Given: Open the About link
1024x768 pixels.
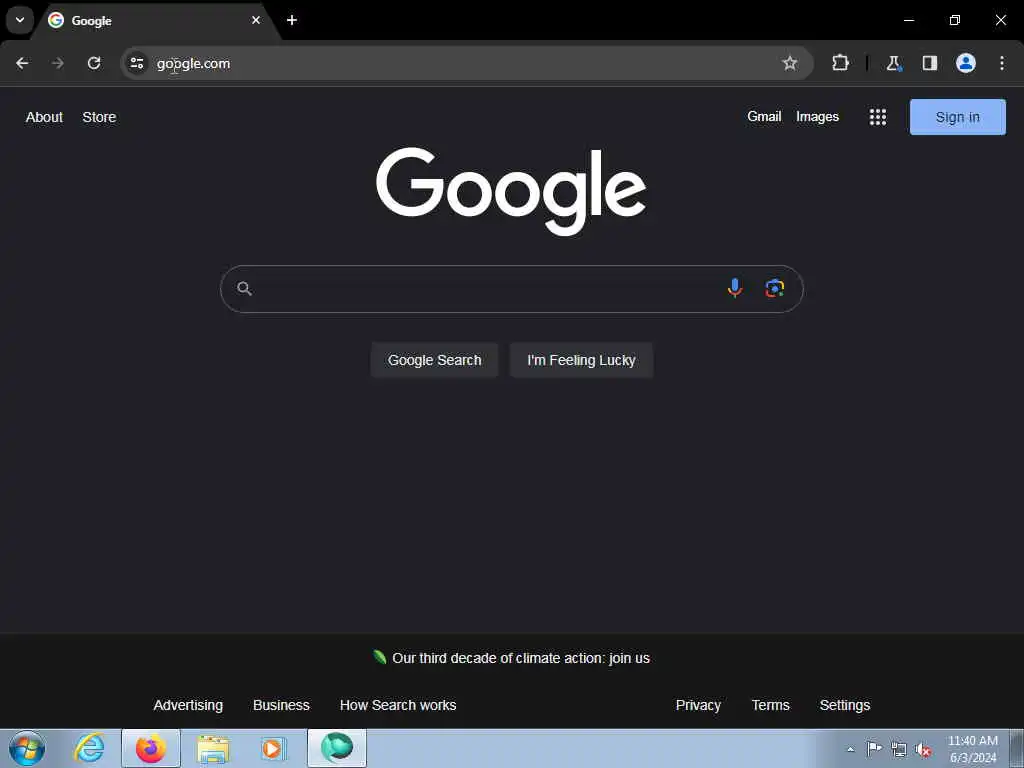Looking at the screenshot, I should click(44, 117).
